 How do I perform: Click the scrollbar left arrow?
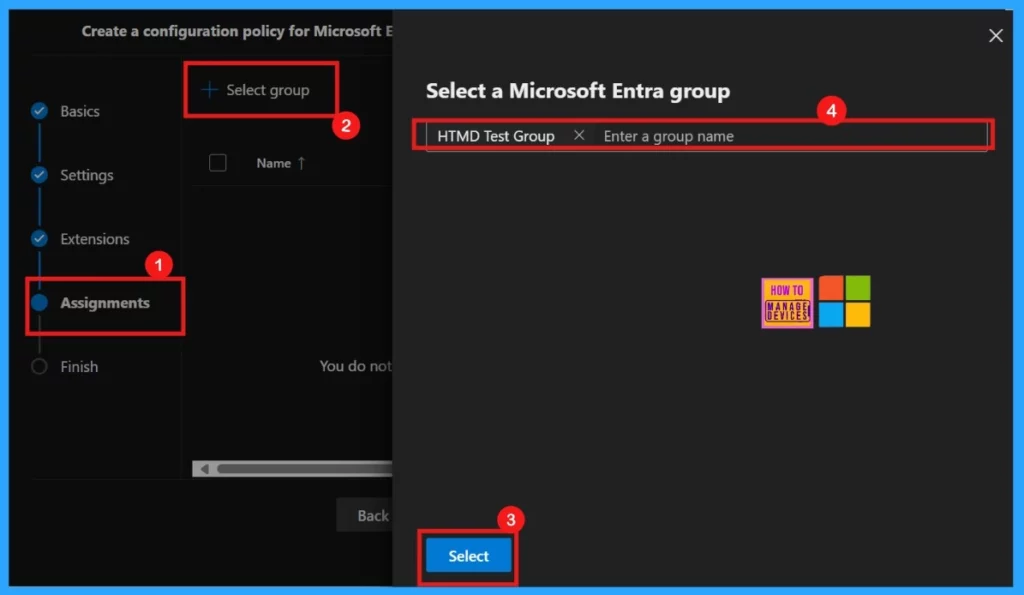(x=204, y=469)
